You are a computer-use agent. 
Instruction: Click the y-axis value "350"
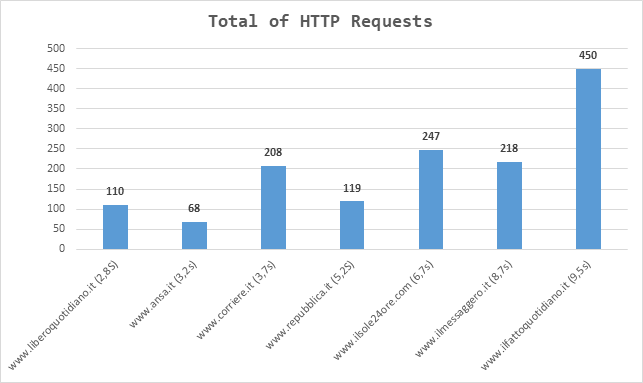coord(56,108)
